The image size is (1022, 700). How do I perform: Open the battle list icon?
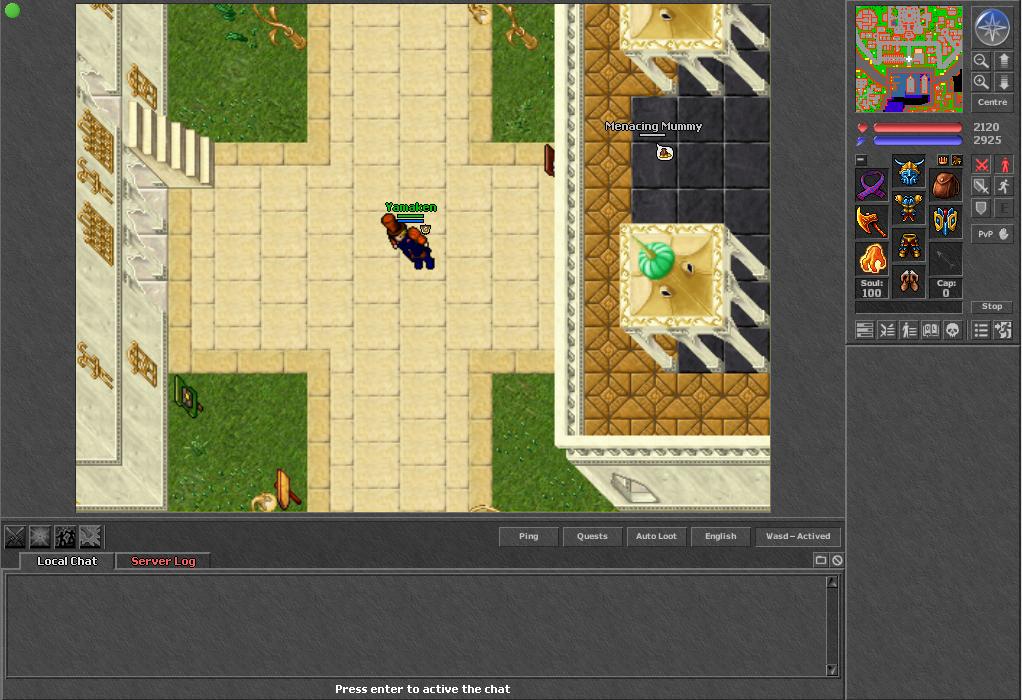coord(887,330)
